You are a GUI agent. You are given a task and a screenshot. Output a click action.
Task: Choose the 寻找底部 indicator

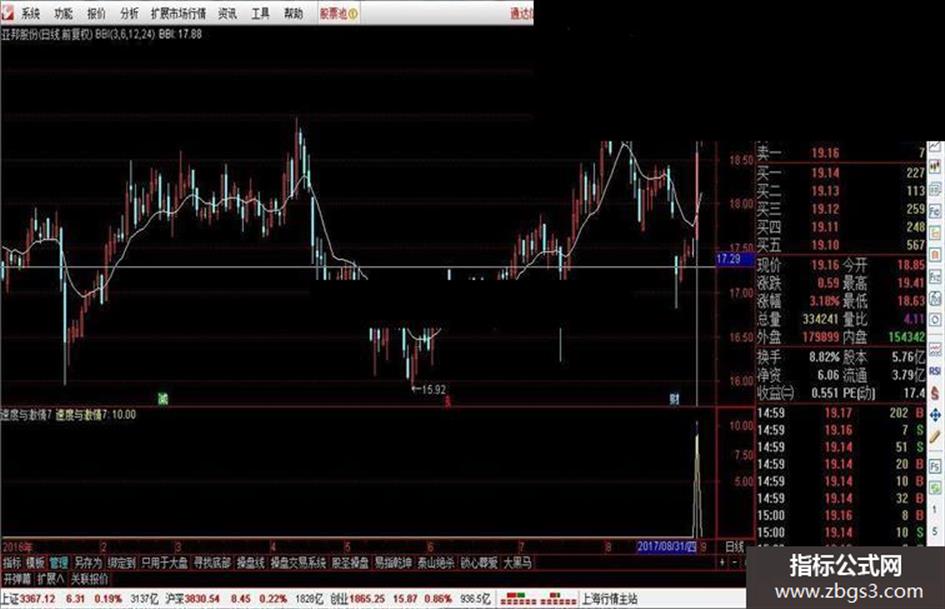212,563
